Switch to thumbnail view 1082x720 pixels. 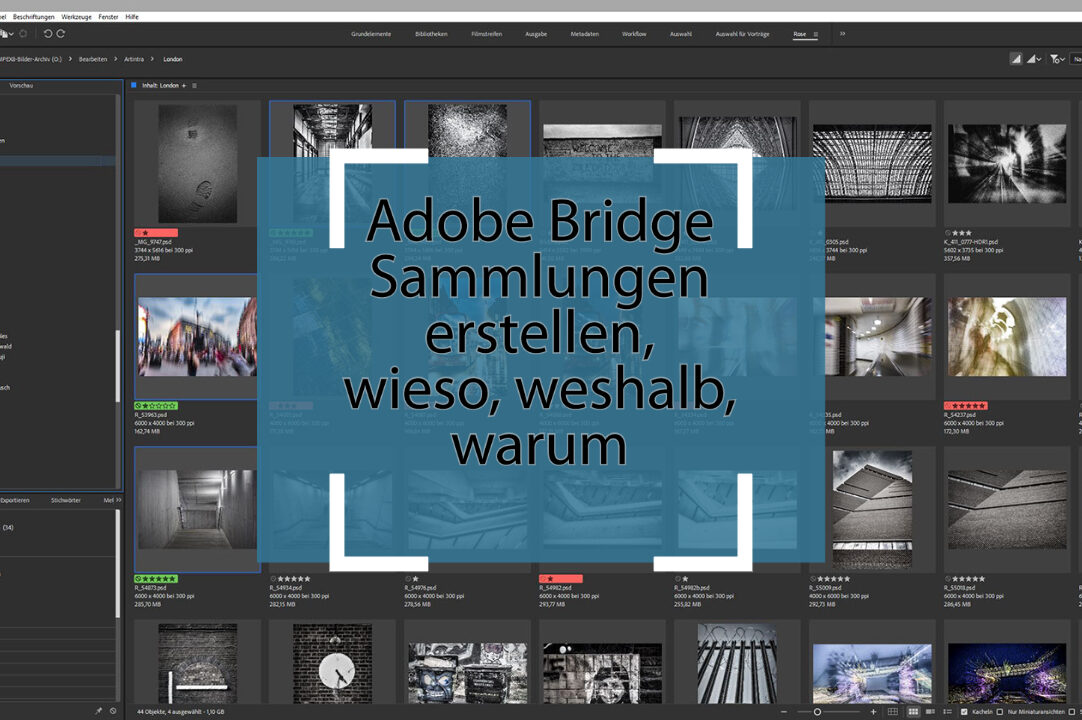pyautogui.click(x=913, y=712)
